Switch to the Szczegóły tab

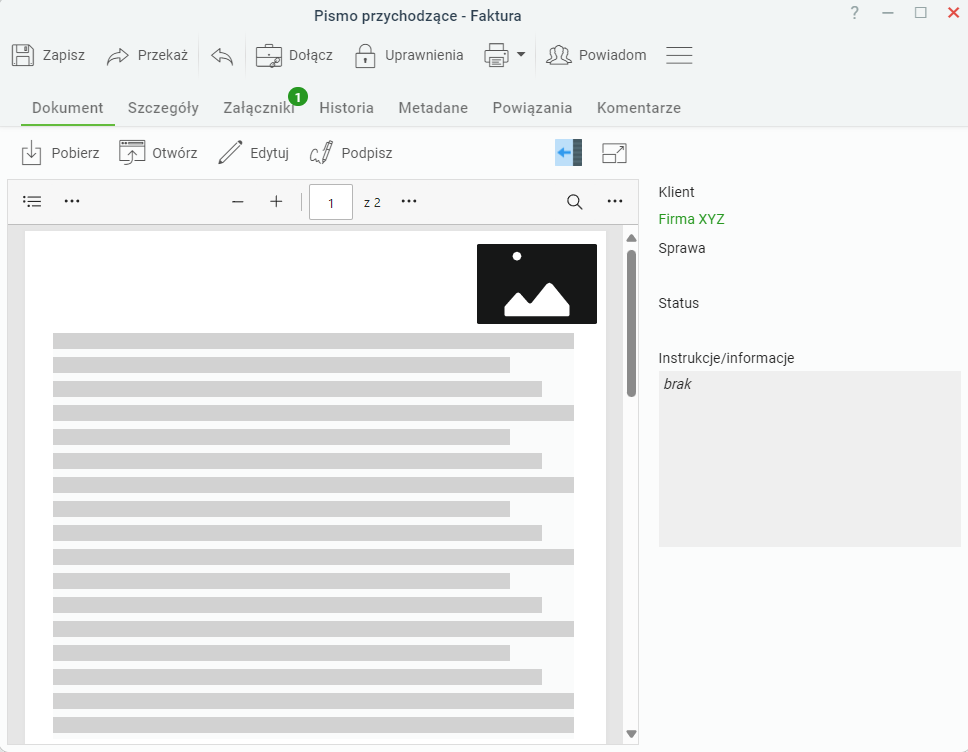[163, 108]
